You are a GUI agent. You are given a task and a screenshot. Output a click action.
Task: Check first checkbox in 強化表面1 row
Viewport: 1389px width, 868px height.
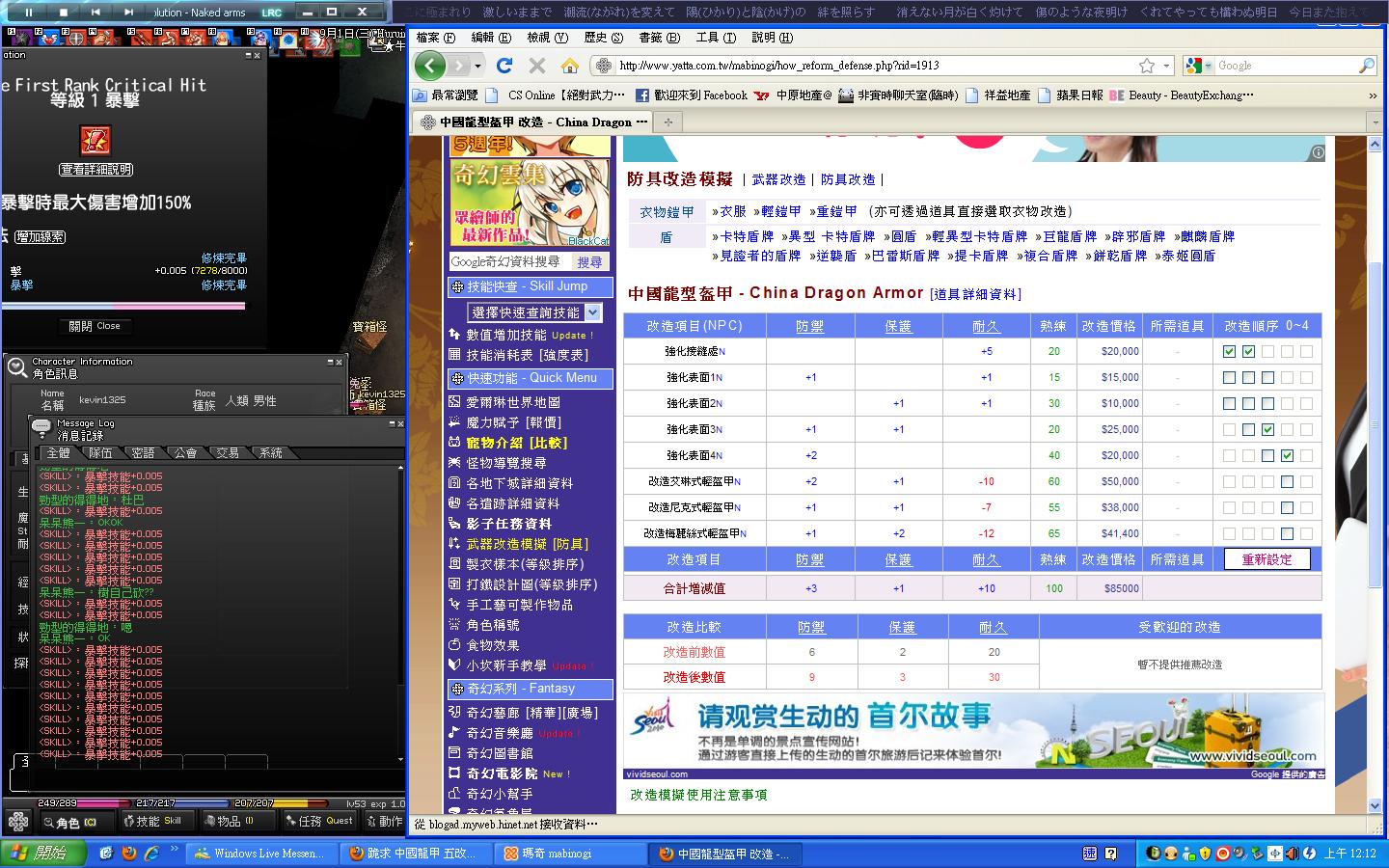[x=1229, y=377]
